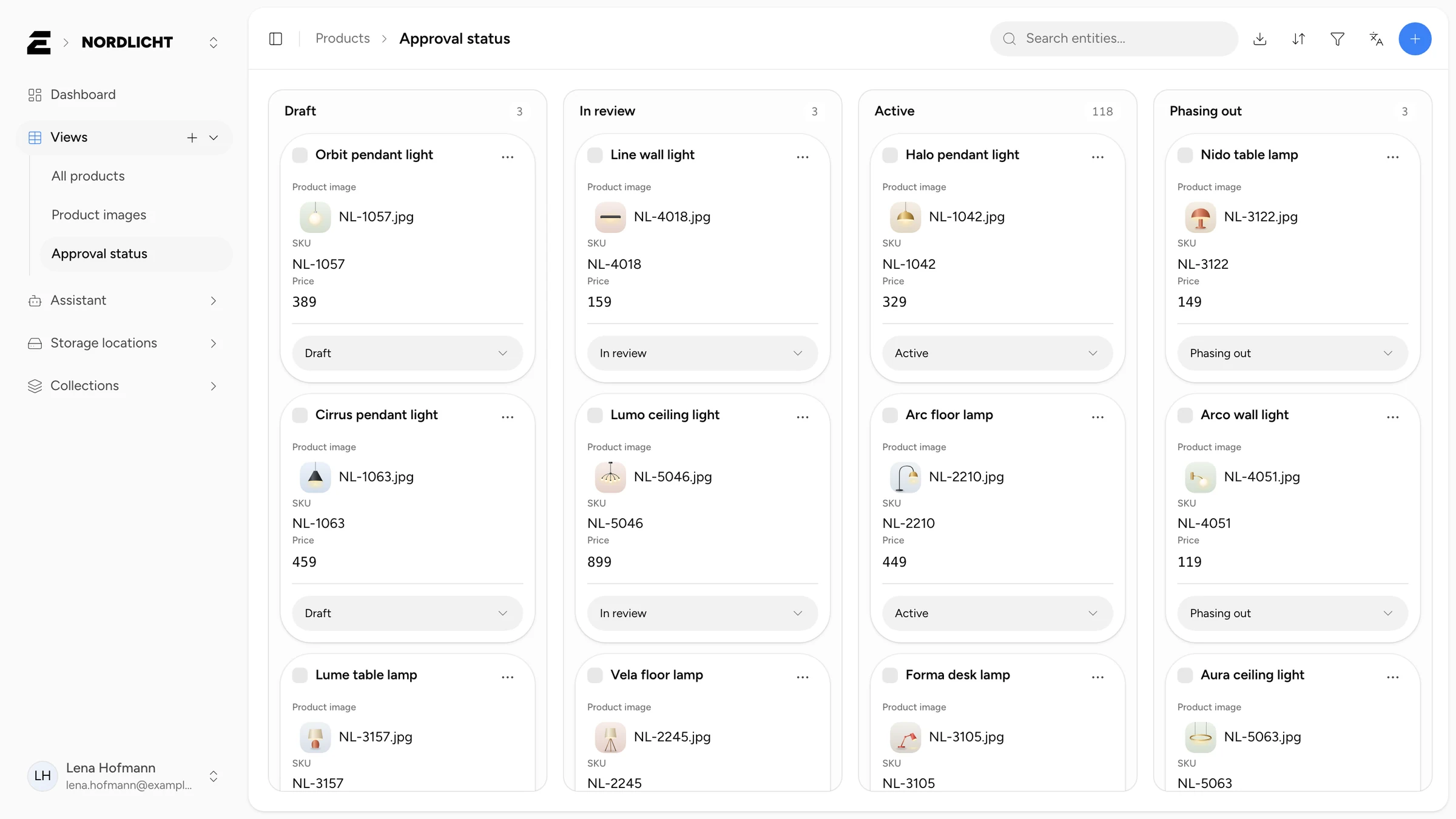Screen dimensions: 1456x819
Task: Open status dropdown on Cirrus pendant light
Action: click(x=407, y=613)
